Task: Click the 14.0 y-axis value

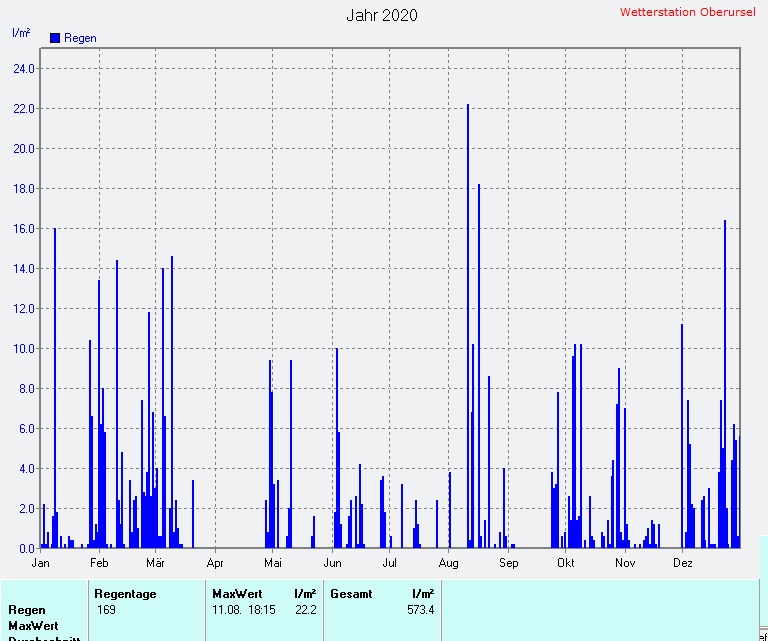Action: (24, 269)
